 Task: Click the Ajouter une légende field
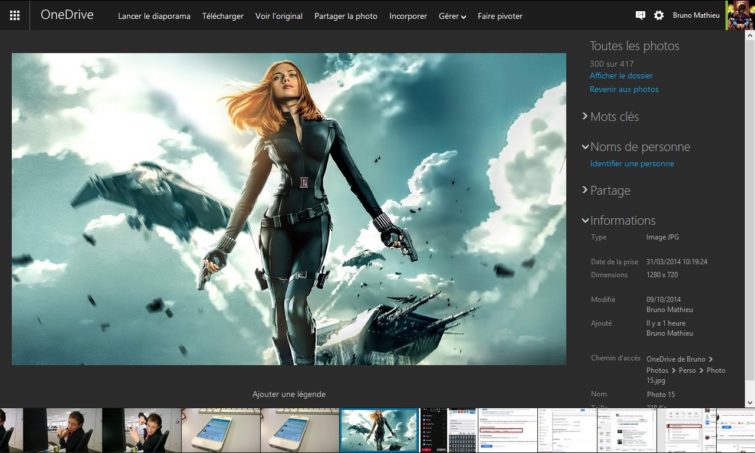(289, 394)
